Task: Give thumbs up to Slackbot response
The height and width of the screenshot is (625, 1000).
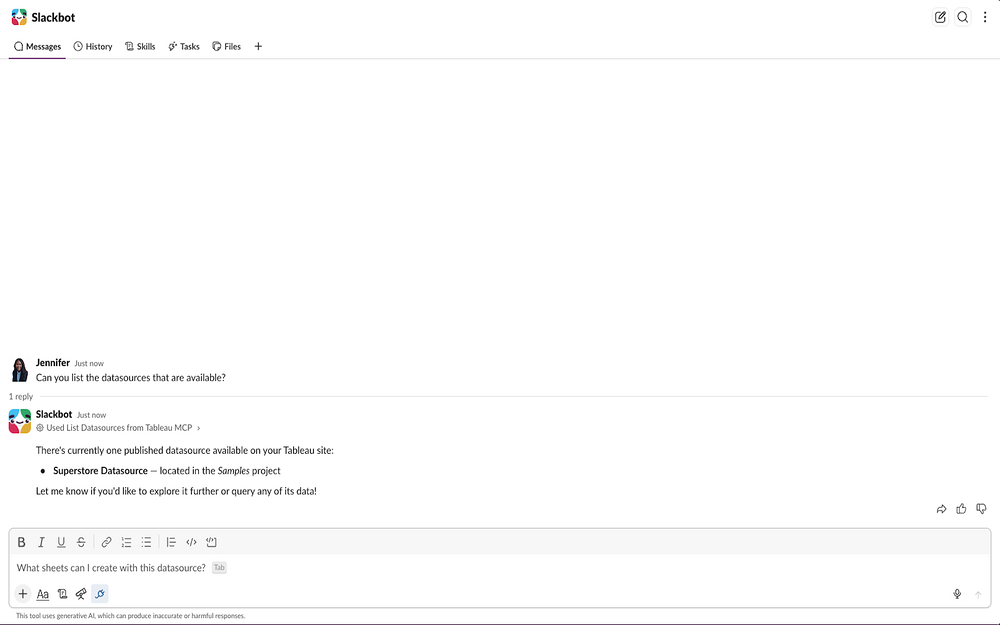Action: tap(961, 509)
